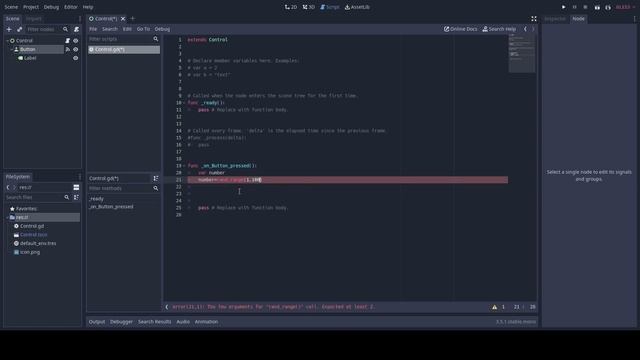Open signals icon on Button node
Image resolution: width=640 pixels, height=360 pixels.
tap(68, 49)
